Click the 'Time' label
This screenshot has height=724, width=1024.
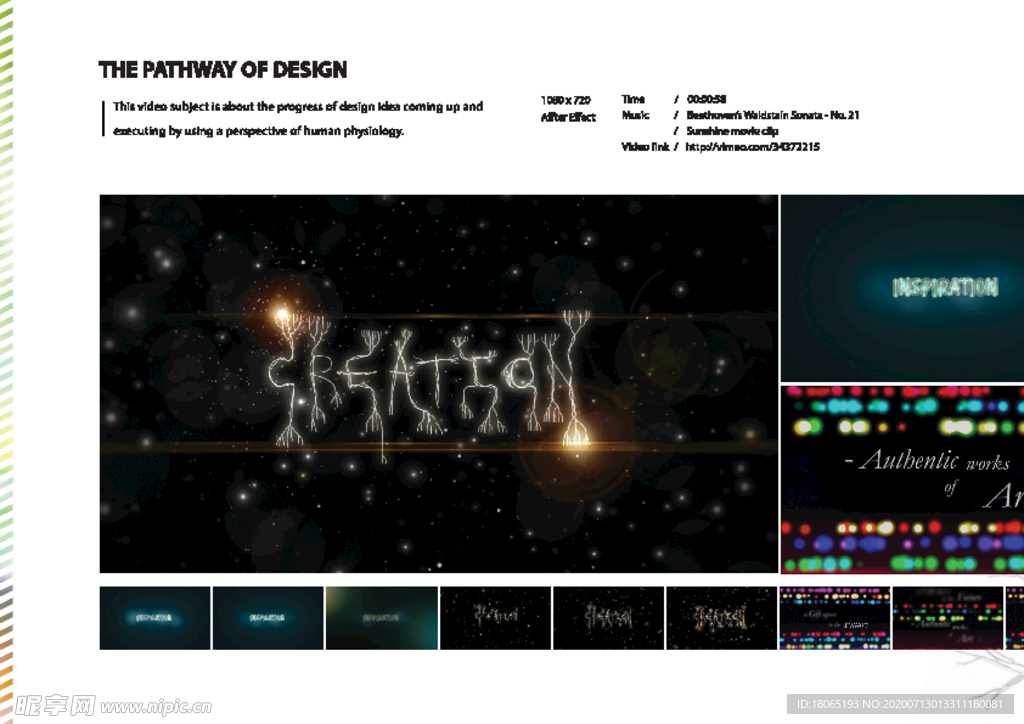[x=633, y=99]
